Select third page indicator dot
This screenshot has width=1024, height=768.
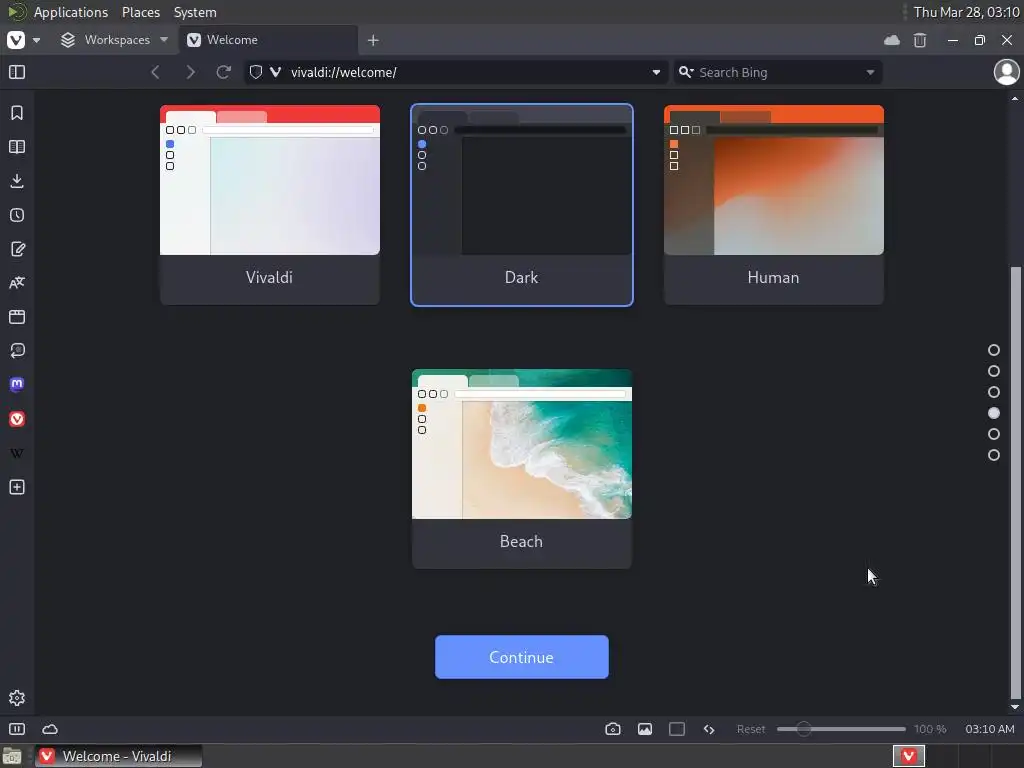[993, 392]
